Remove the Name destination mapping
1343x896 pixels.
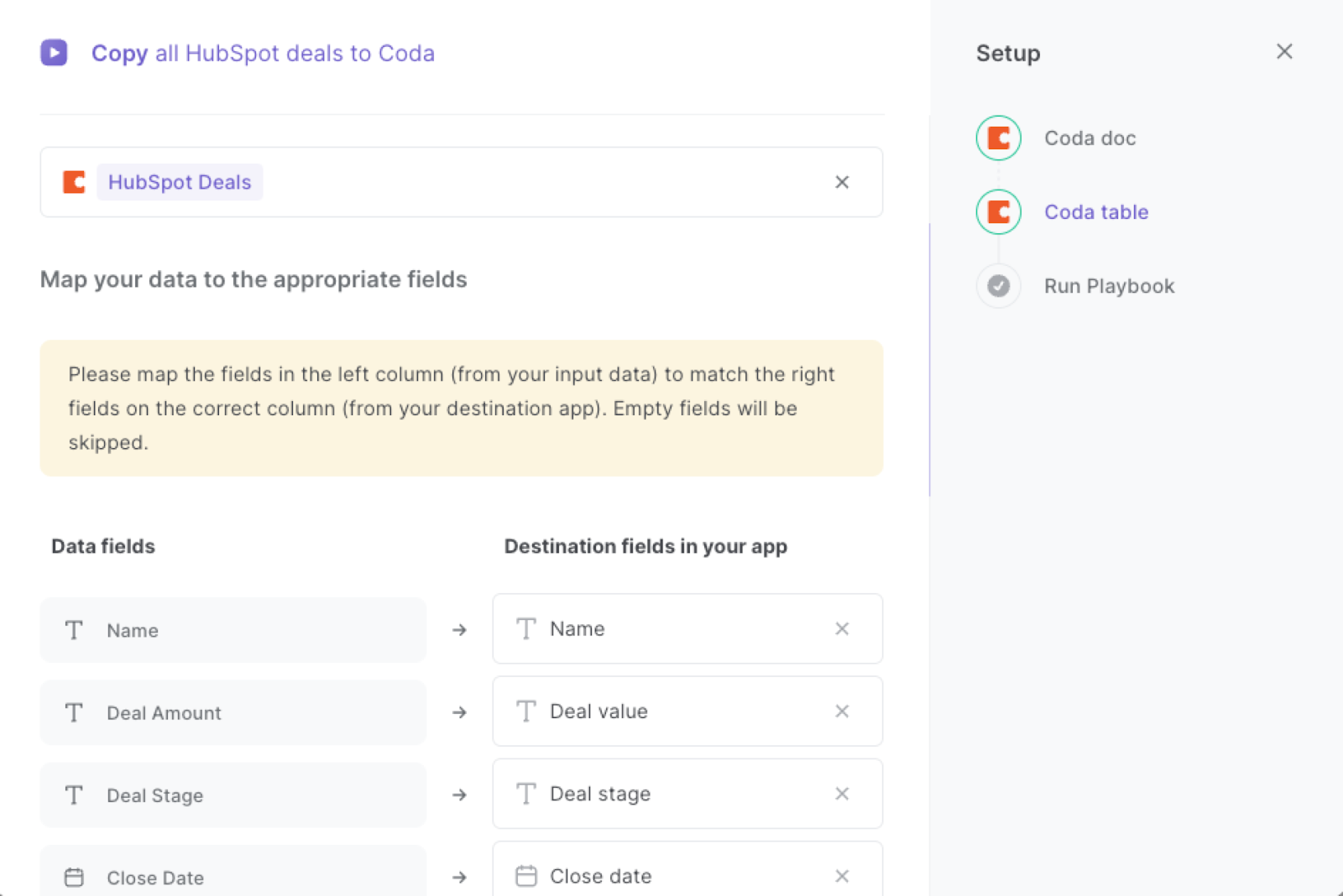(x=842, y=628)
